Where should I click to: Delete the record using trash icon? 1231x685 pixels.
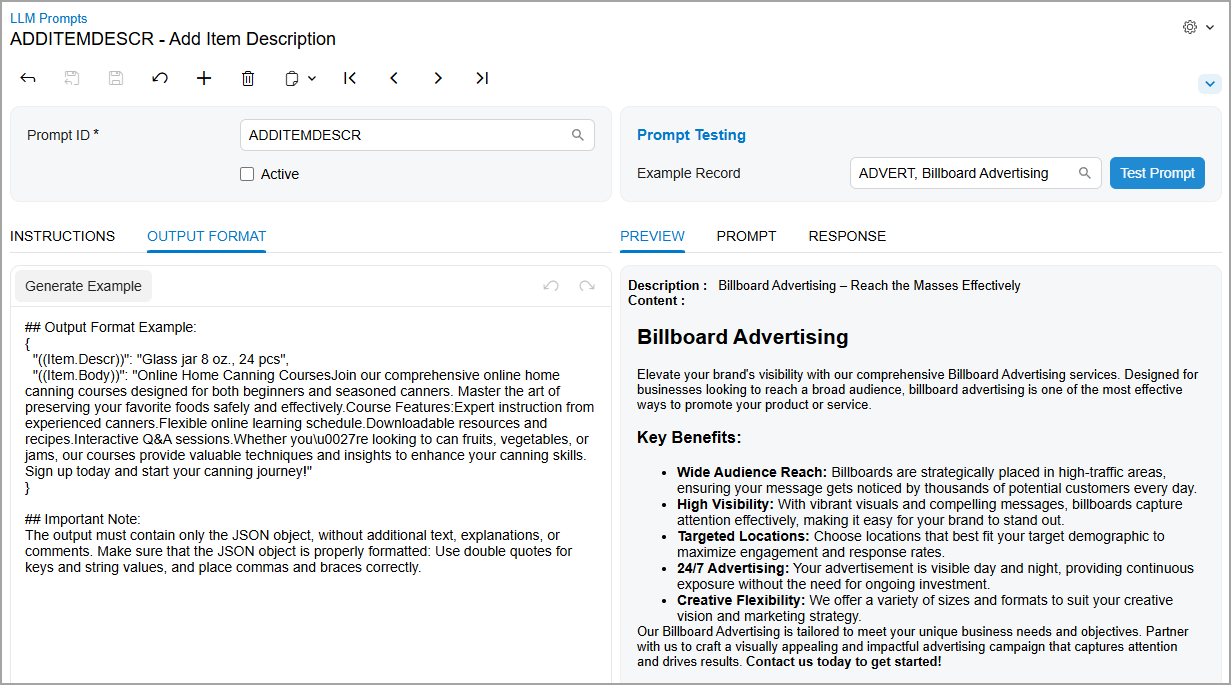pyautogui.click(x=248, y=78)
